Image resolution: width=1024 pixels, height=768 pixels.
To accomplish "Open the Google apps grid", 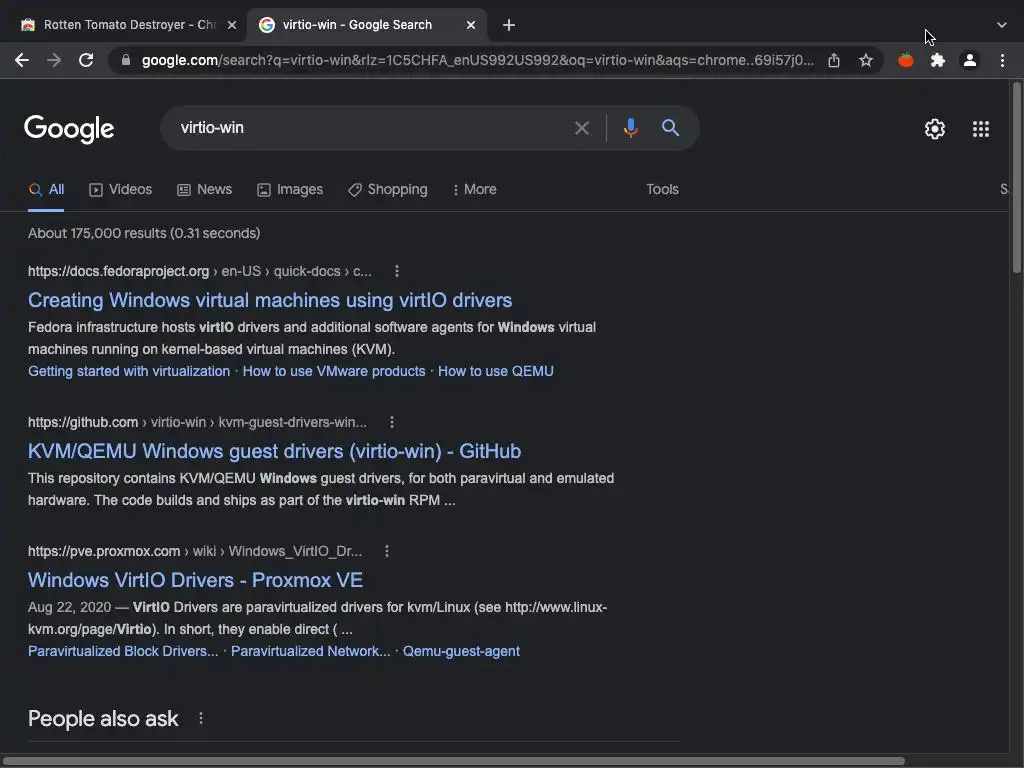I will tap(981, 129).
